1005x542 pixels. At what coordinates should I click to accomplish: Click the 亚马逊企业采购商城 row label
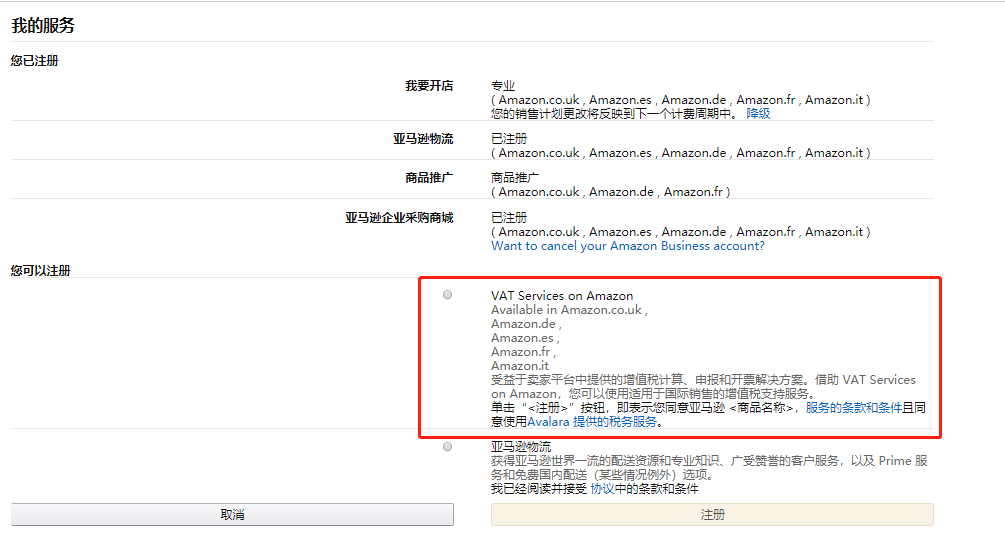pos(399,218)
